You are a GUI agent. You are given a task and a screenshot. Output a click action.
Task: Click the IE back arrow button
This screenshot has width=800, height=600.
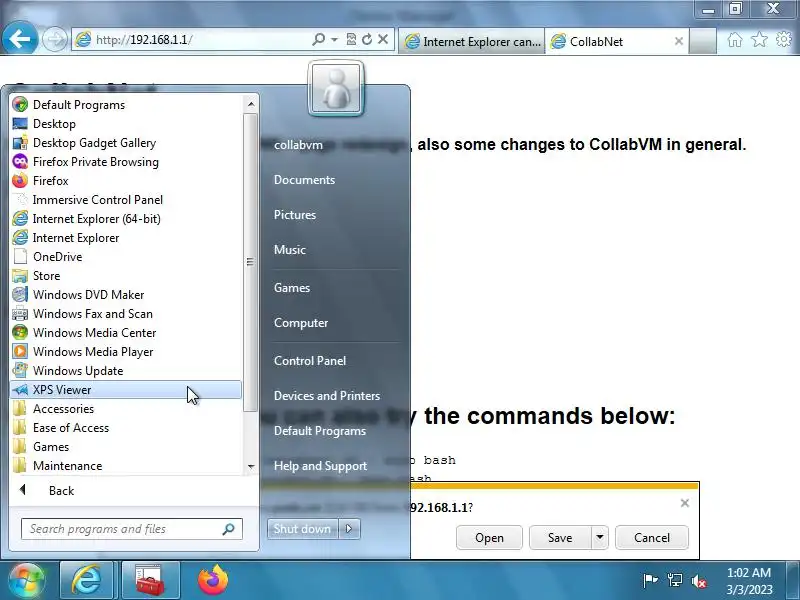(x=19, y=39)
